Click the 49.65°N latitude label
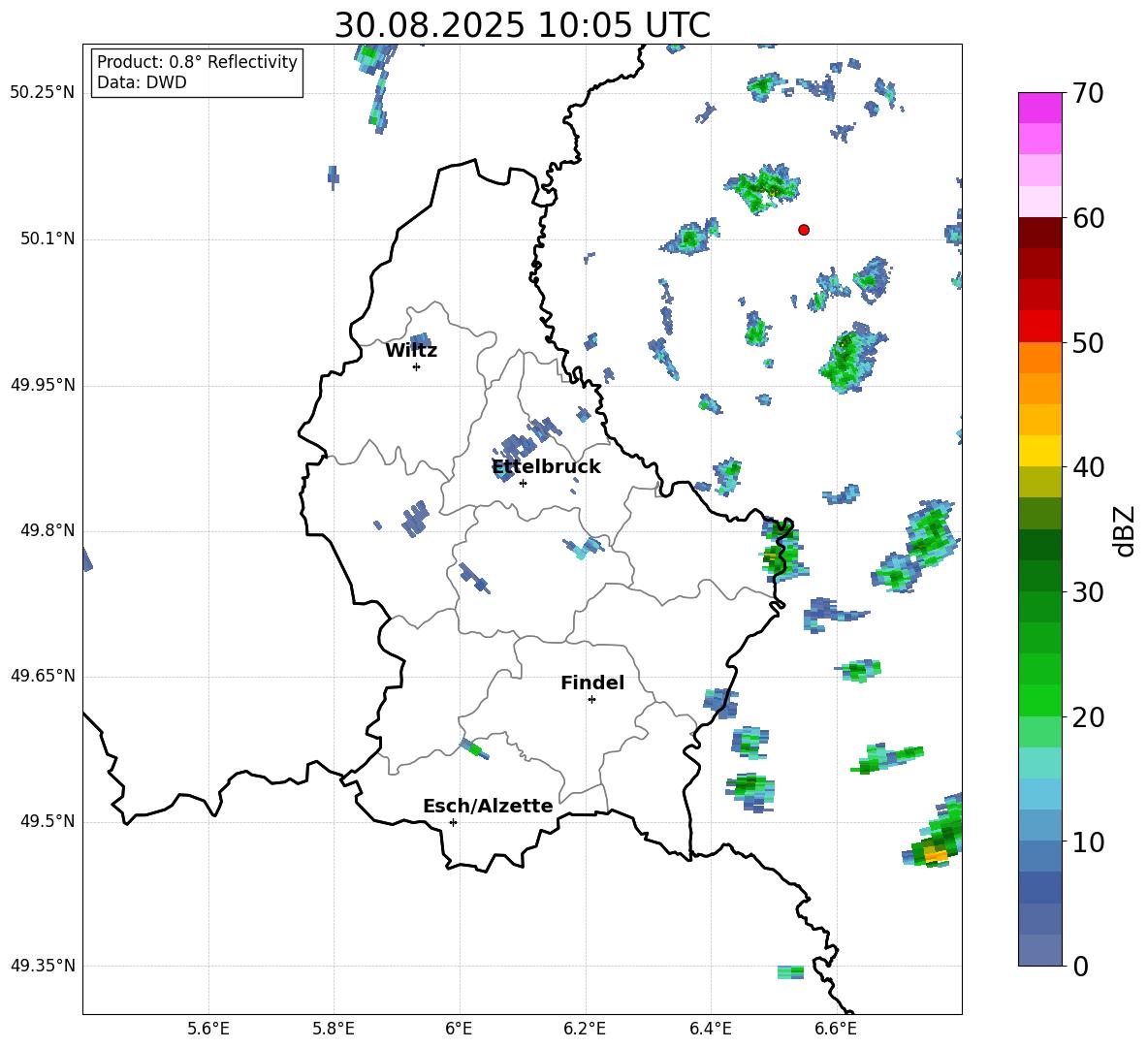 pyautogui.click(x=43, y=675)
